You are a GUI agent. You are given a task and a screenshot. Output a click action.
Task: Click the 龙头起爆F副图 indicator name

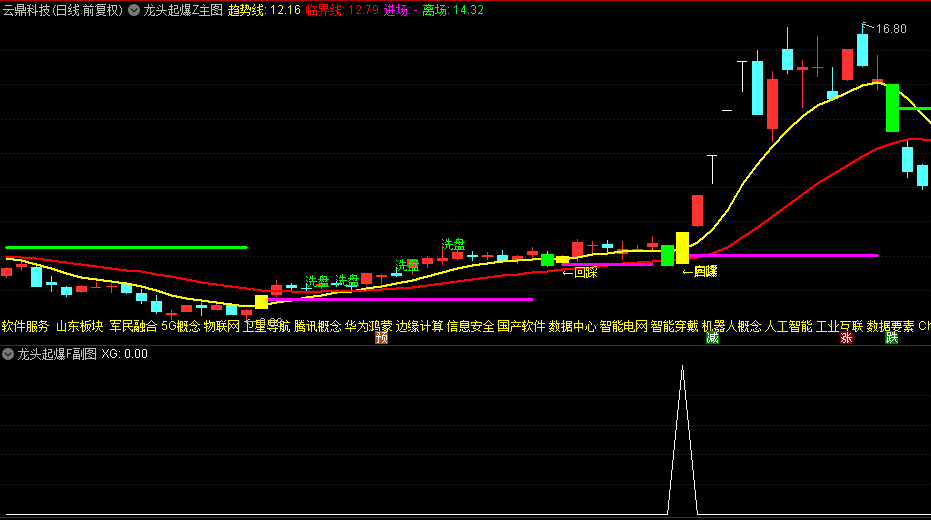[x=57, y=354]
